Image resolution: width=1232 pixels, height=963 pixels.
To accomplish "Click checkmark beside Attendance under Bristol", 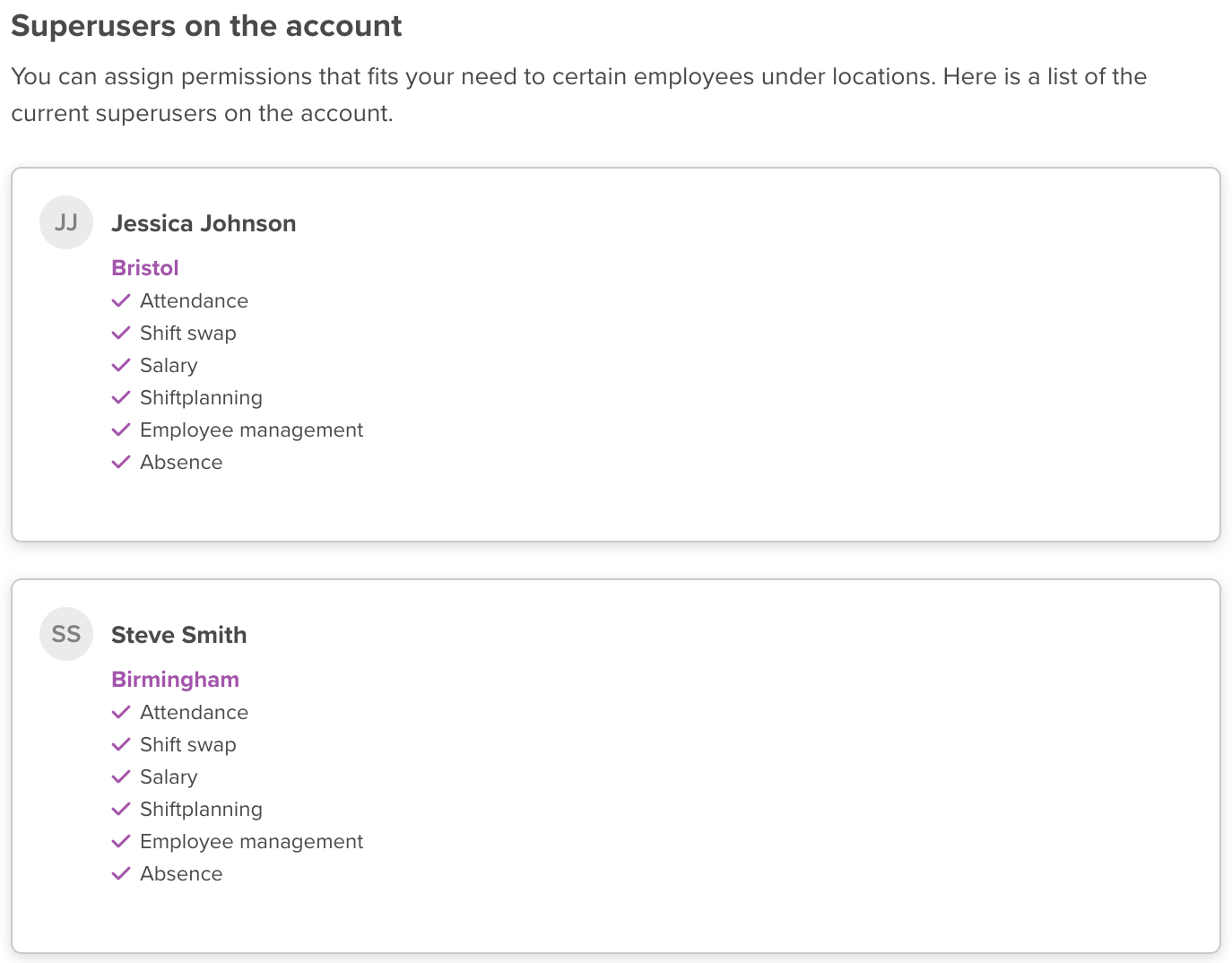I will tap(121, 300).
